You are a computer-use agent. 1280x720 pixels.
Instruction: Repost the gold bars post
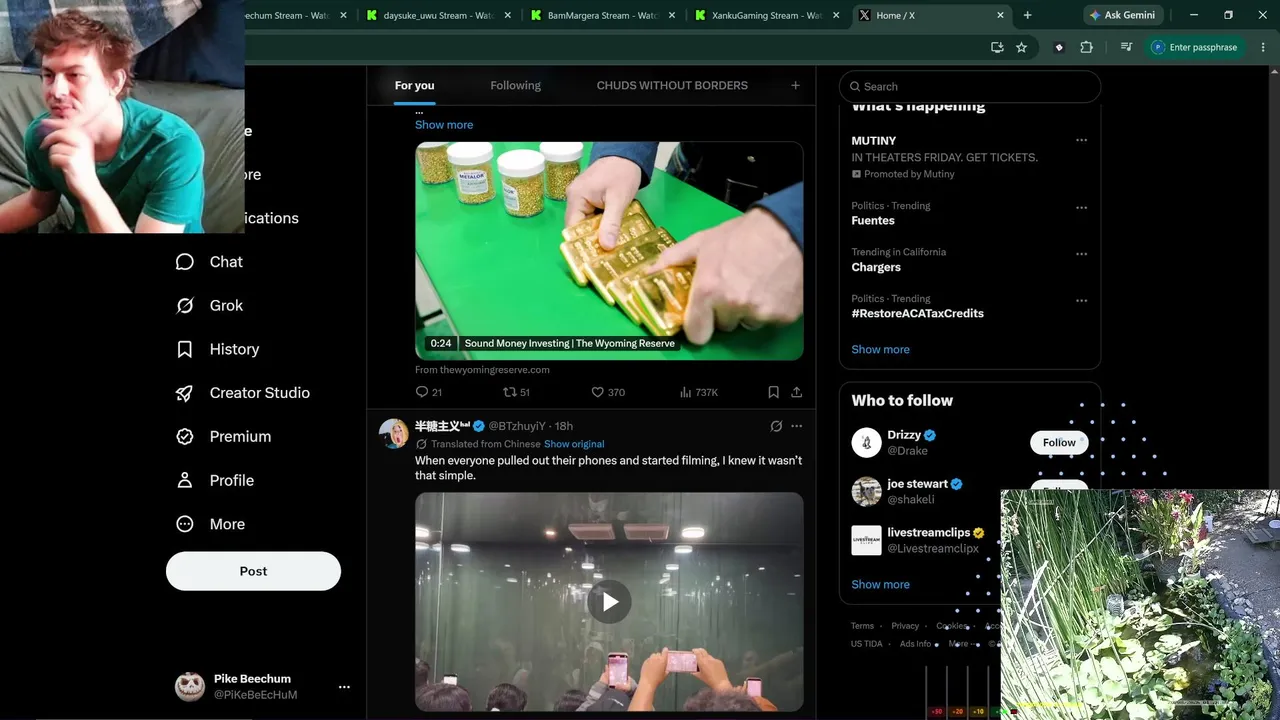click(x=516, y=392)
